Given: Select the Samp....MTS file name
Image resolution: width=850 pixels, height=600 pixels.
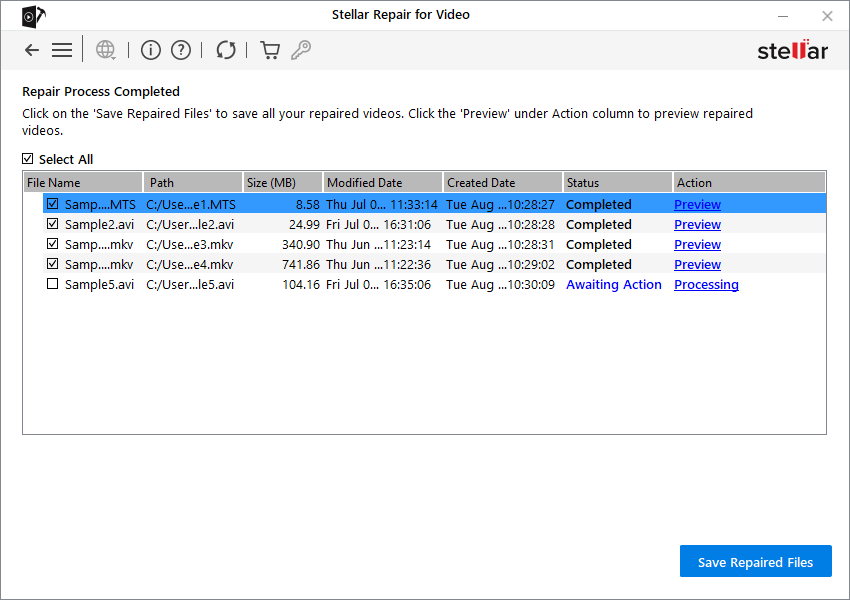Looking at the screenshot, I should click(x=100, y=204).
